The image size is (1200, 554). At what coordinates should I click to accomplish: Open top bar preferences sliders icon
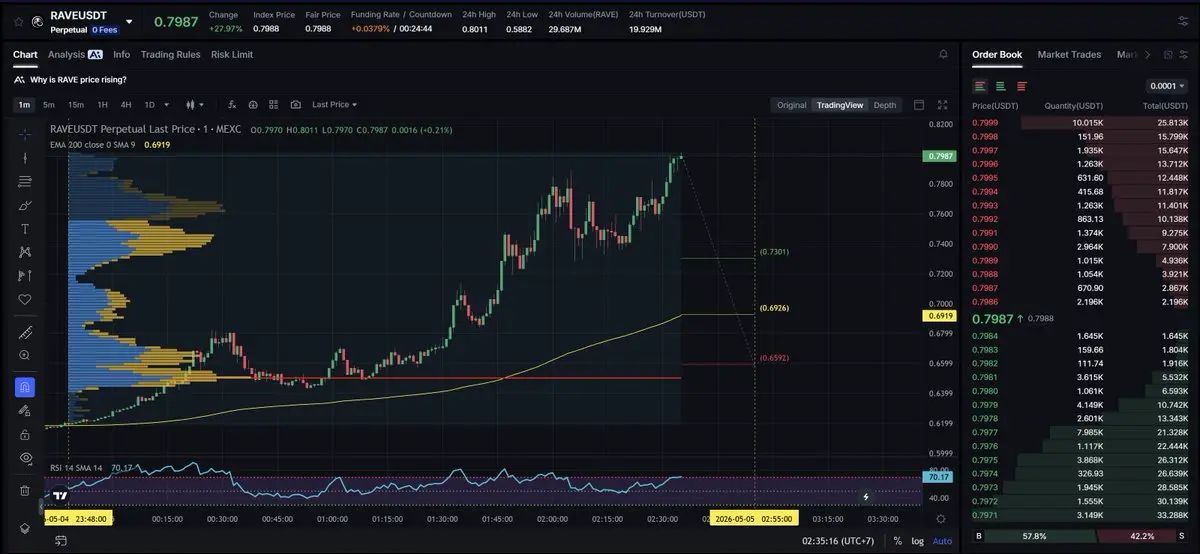(x=1184, y=20)
